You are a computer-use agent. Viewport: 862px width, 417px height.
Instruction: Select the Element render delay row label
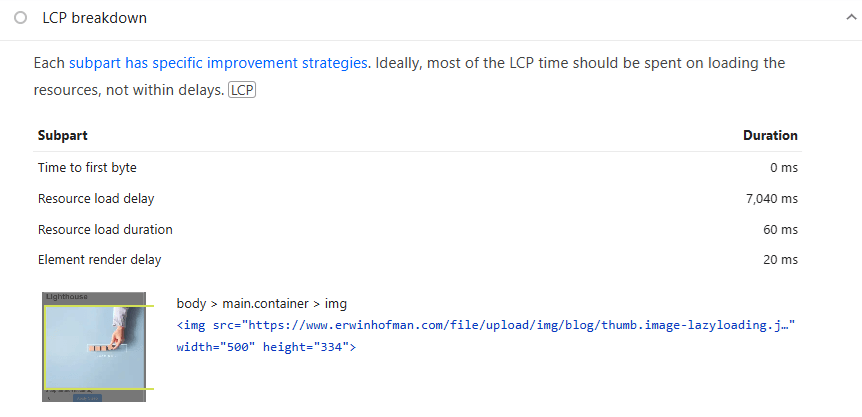(99, 260)
